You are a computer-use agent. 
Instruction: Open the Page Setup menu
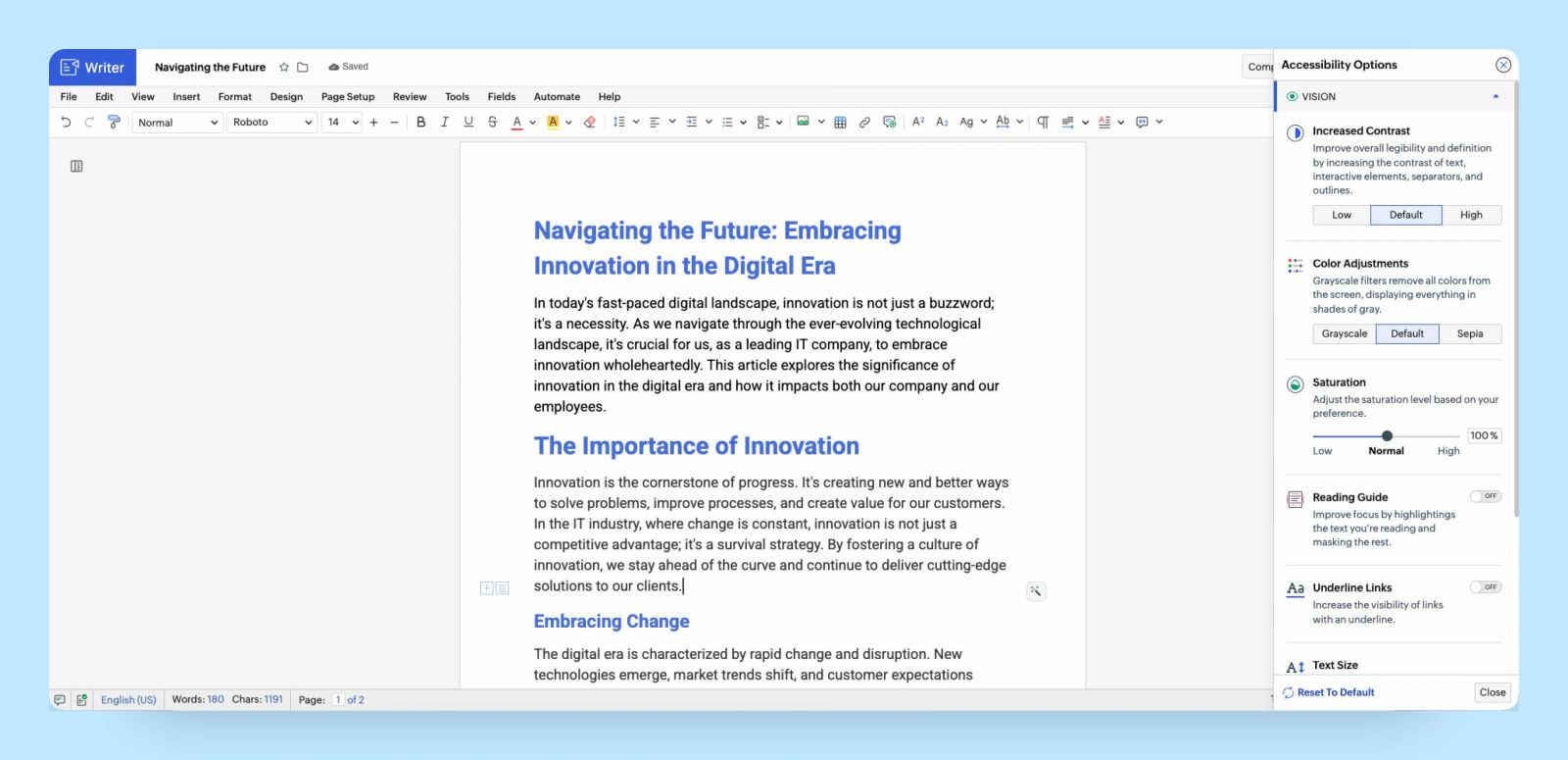click(348, 96)
